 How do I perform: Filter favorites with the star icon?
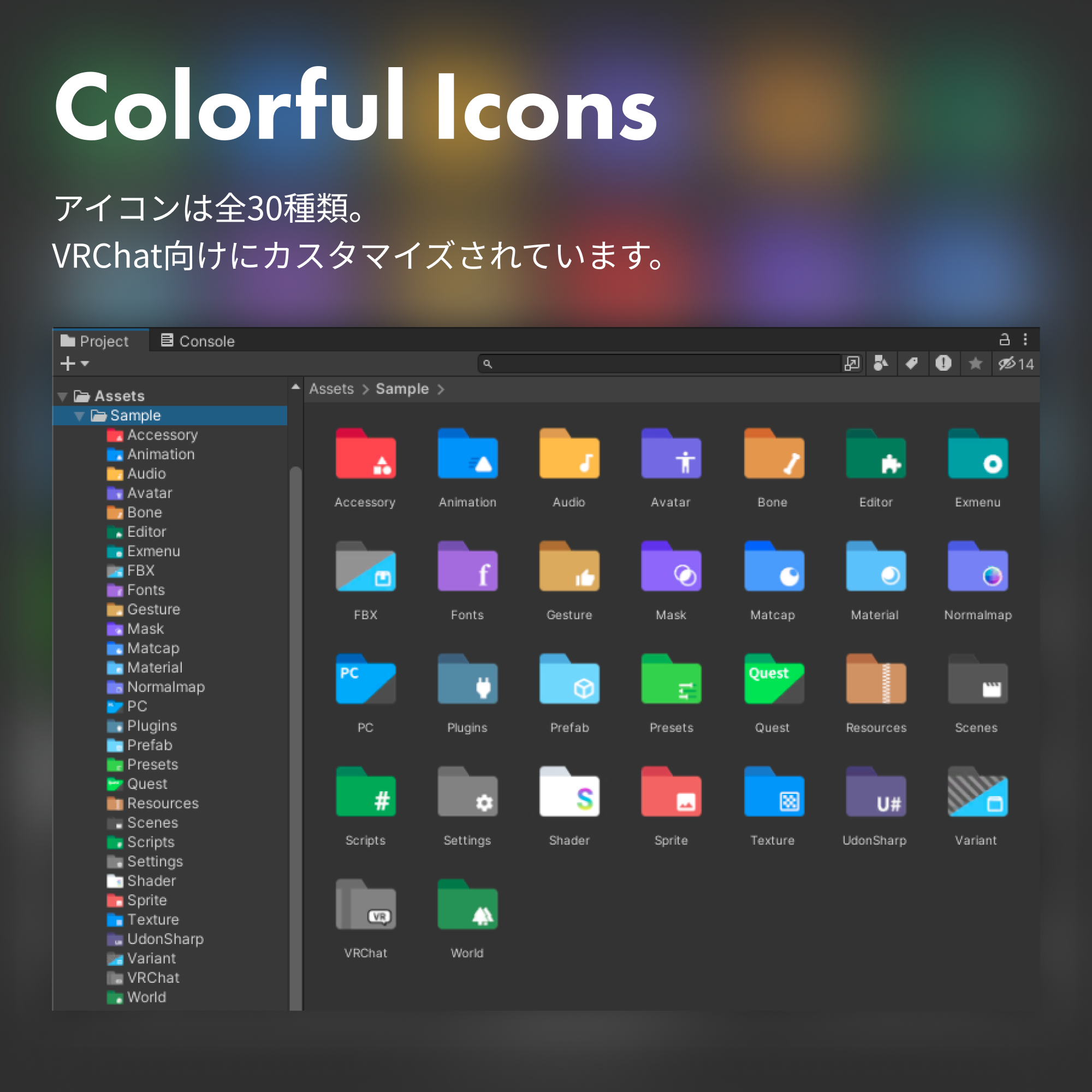[976, 364]
